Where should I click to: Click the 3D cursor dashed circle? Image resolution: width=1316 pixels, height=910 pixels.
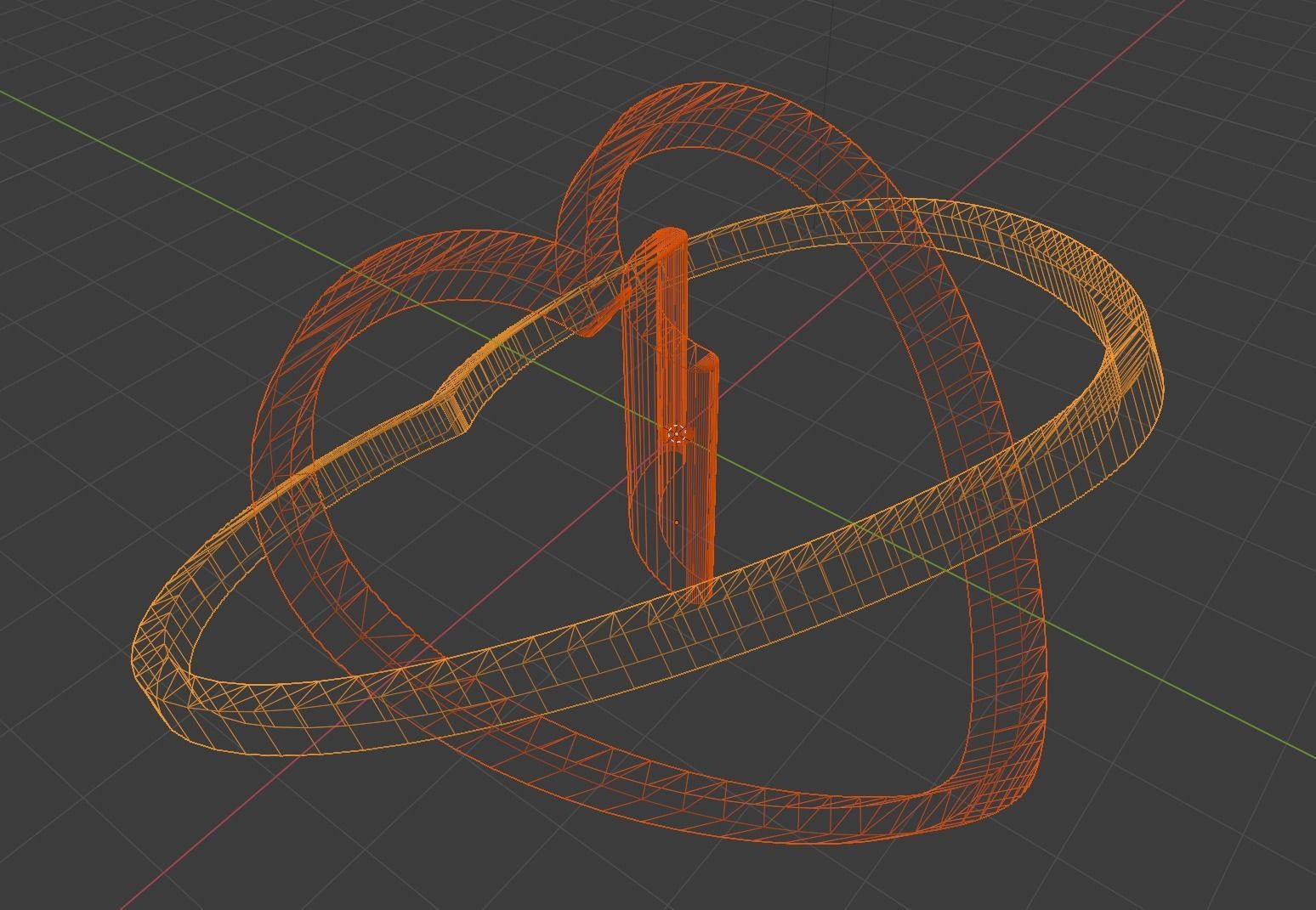[x=677, y=434]
